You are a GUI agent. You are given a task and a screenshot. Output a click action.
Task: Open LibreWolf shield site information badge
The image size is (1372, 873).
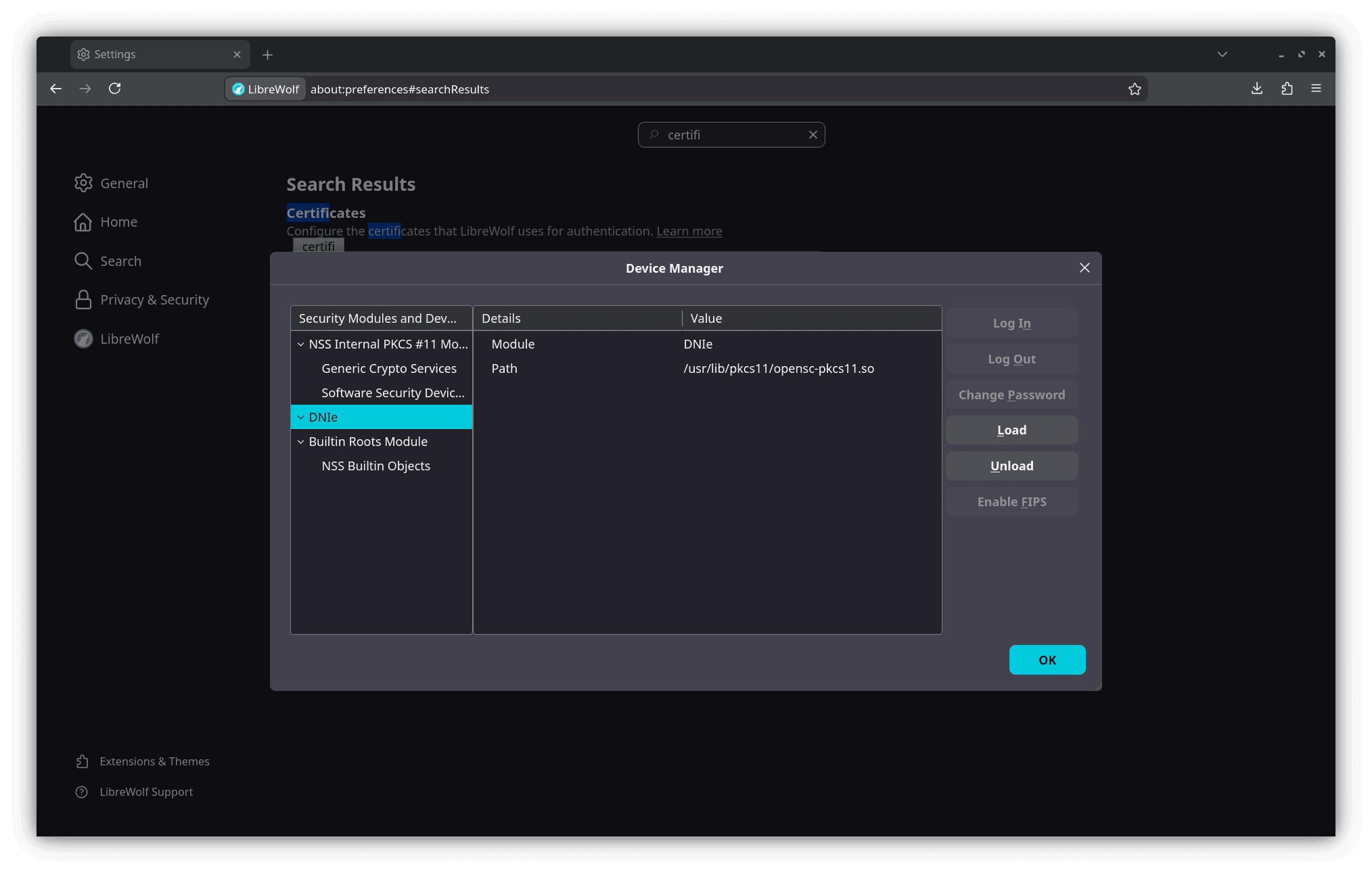[x=265, y=89]
